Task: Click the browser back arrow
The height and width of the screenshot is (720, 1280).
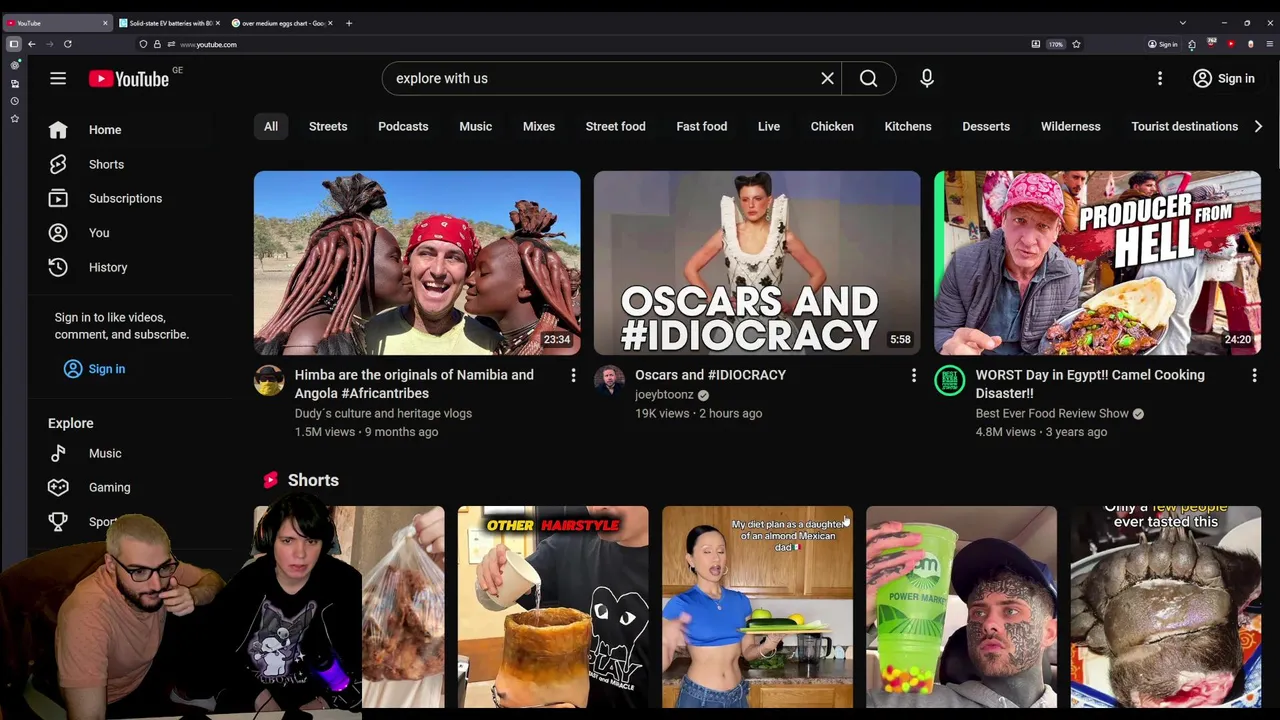Action: click(x=32, y=44)
